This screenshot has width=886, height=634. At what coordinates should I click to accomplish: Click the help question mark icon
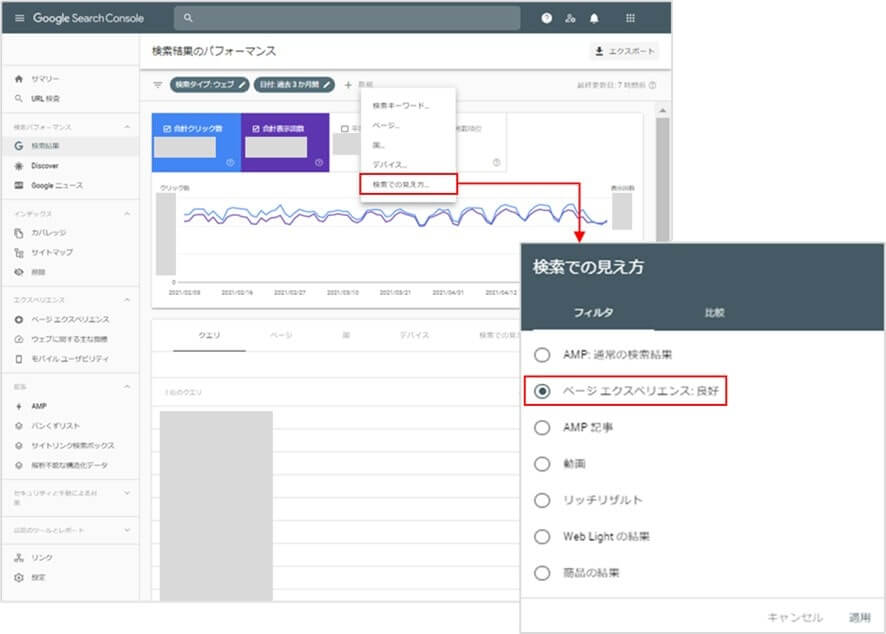[x=546, y=18]
